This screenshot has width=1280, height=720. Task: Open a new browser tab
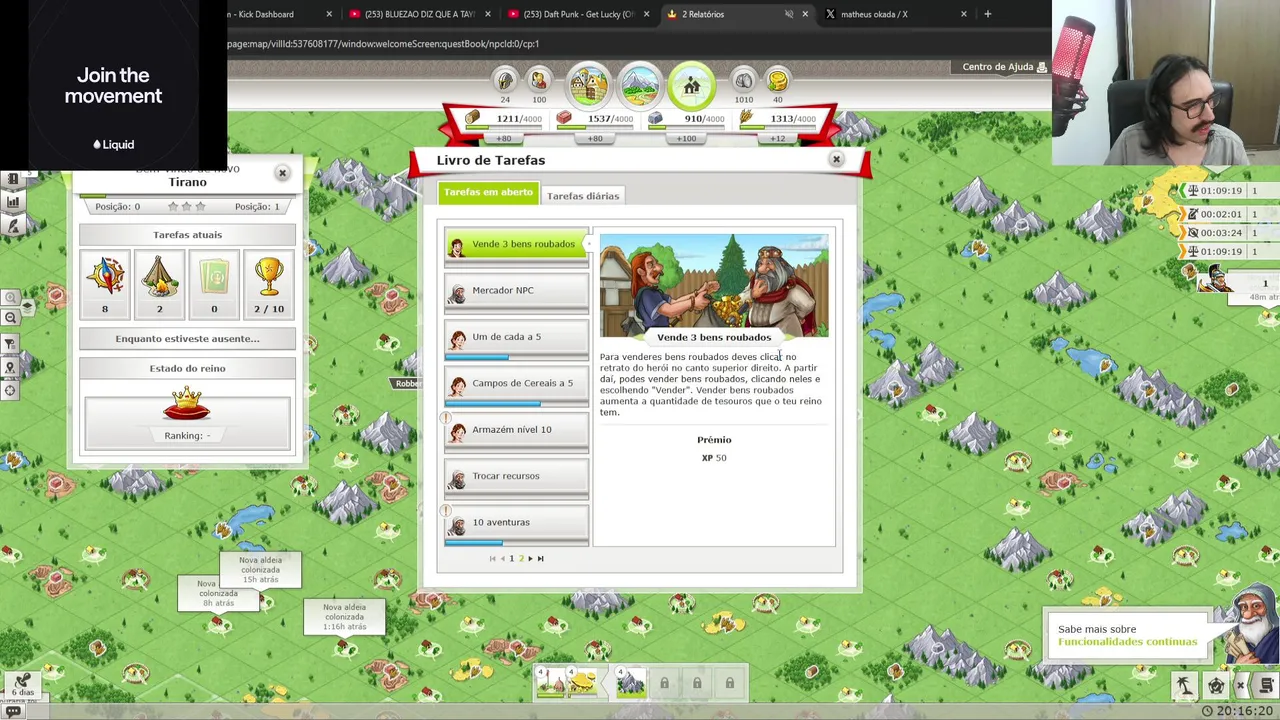(987, 14)
